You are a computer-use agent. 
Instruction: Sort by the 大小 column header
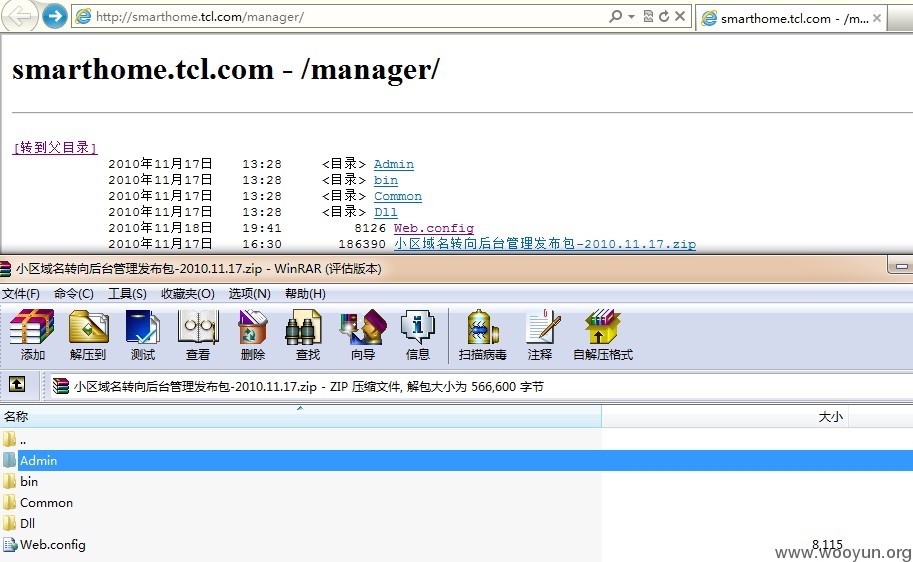point(725,416)
